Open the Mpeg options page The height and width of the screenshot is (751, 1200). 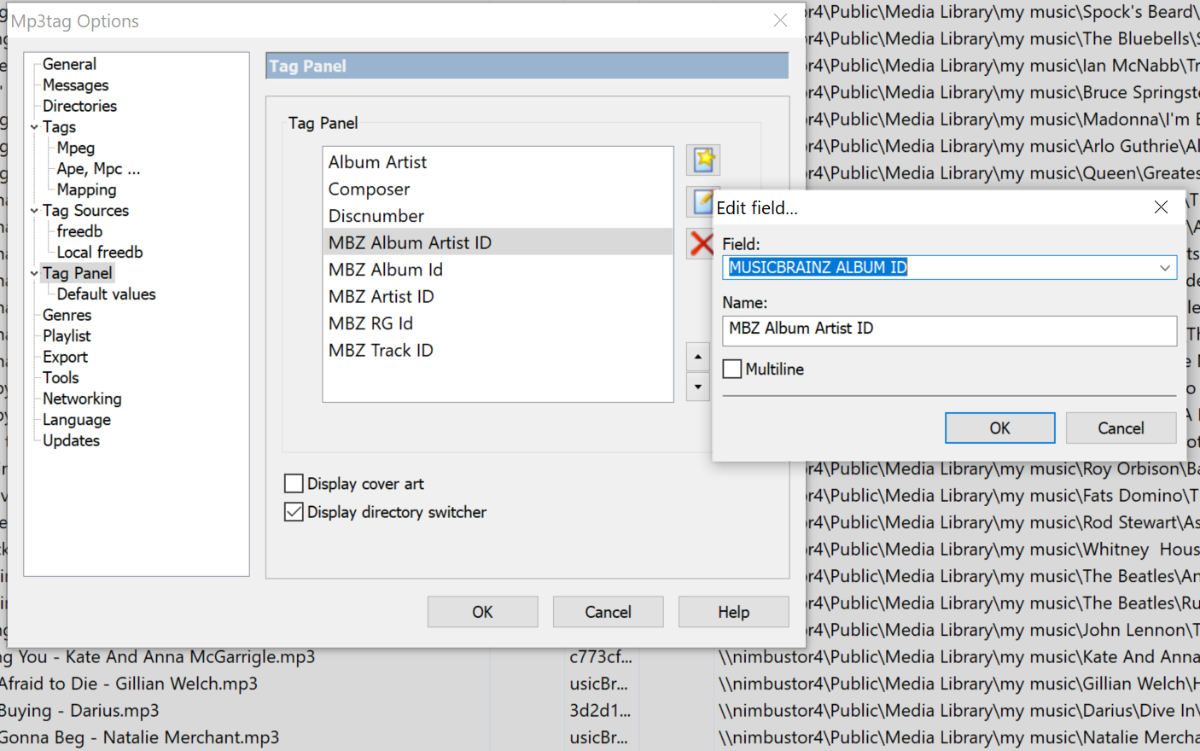76,148
